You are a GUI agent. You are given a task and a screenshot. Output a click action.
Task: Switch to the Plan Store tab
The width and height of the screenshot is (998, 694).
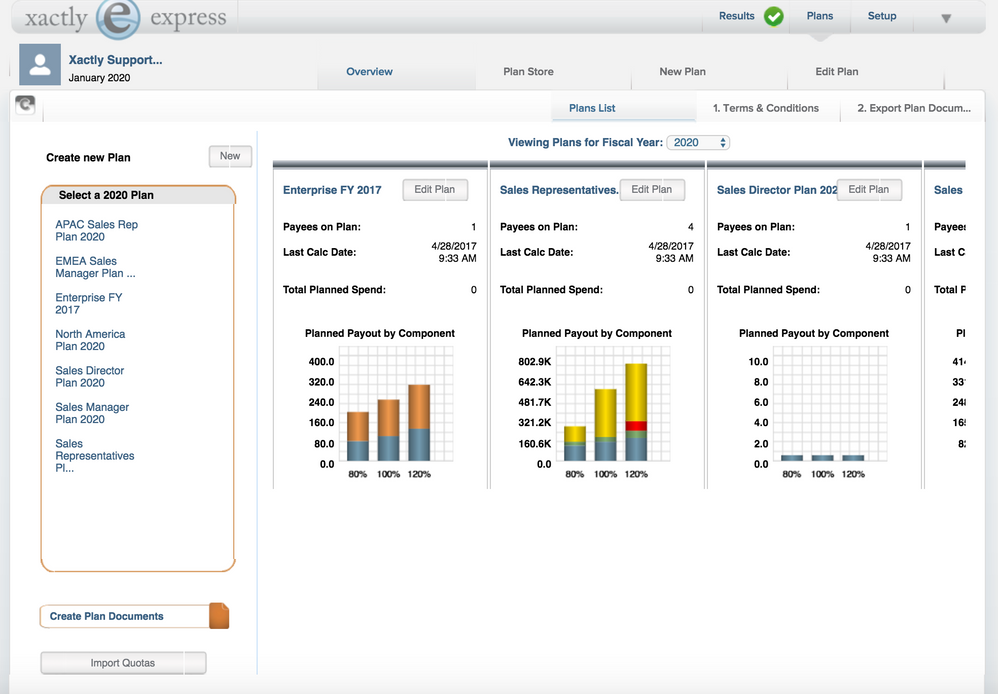528,71
